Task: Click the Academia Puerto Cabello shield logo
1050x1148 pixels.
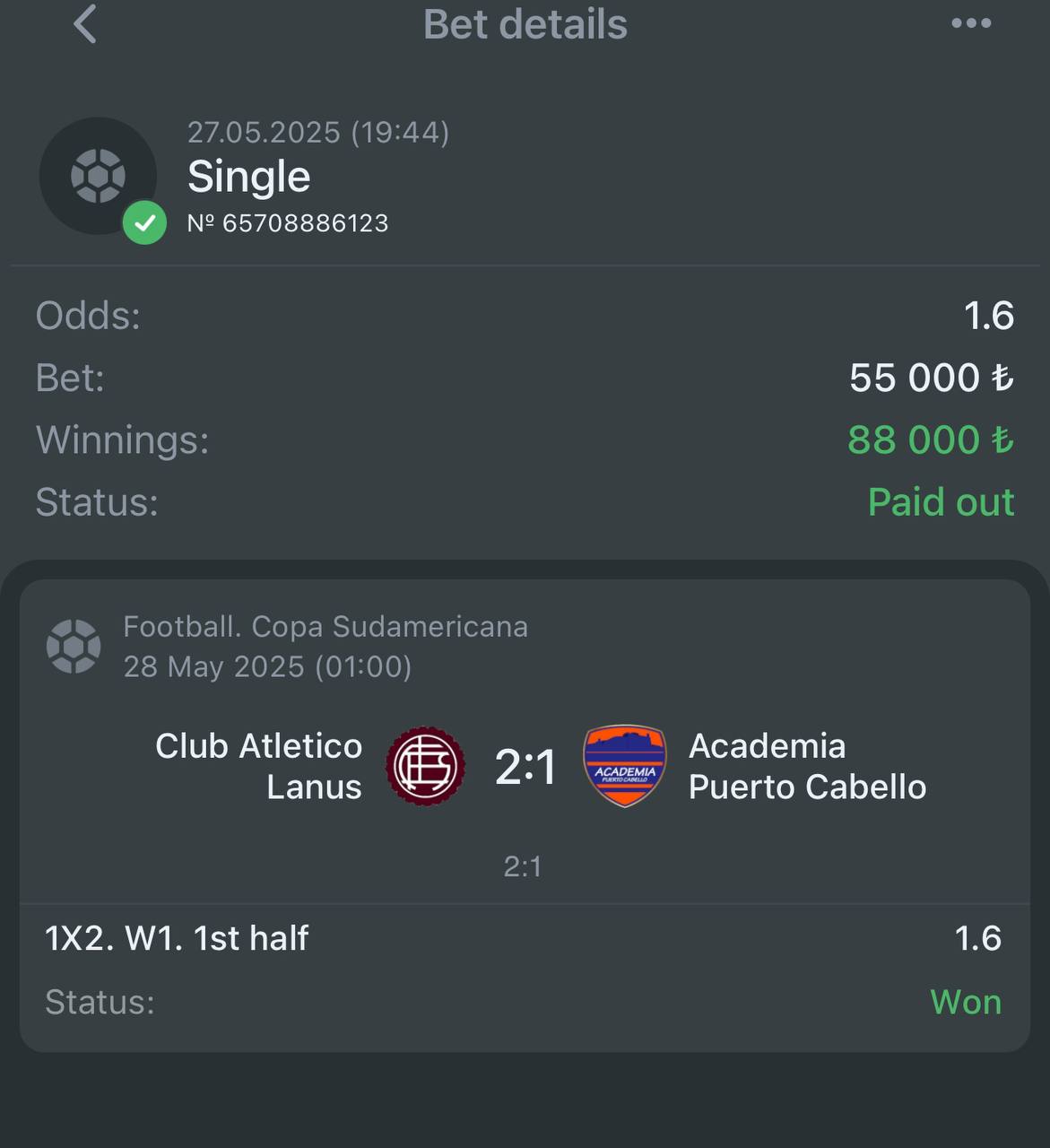Action: click(x=625, y=766)
